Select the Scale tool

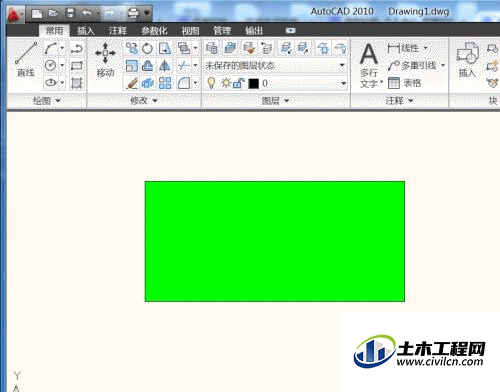[132, 66]
